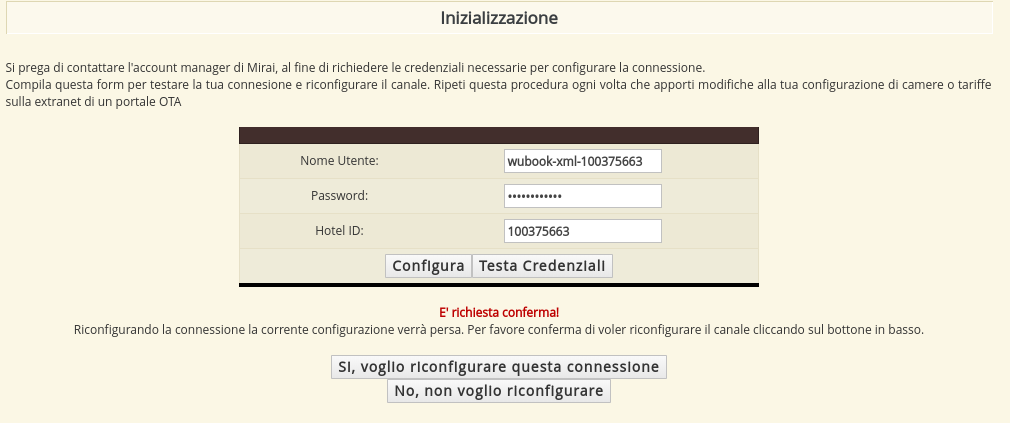This screenshot has height=423, width=1010.
Task: Click the text line mentioning portale OTA
Action: pos(94,102)
